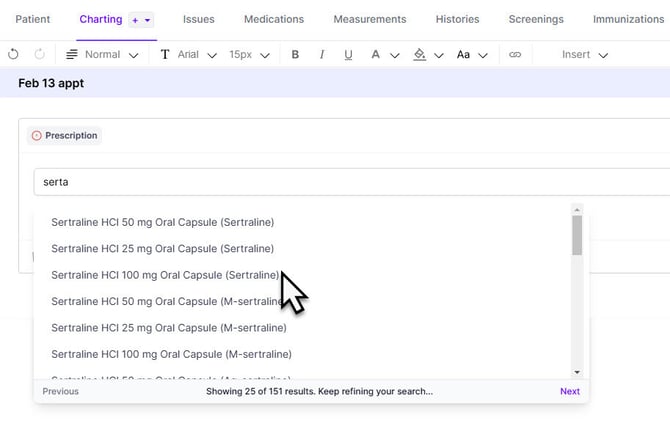
Task: Click the scrollbar down arrow
Action: click(577, 372)
